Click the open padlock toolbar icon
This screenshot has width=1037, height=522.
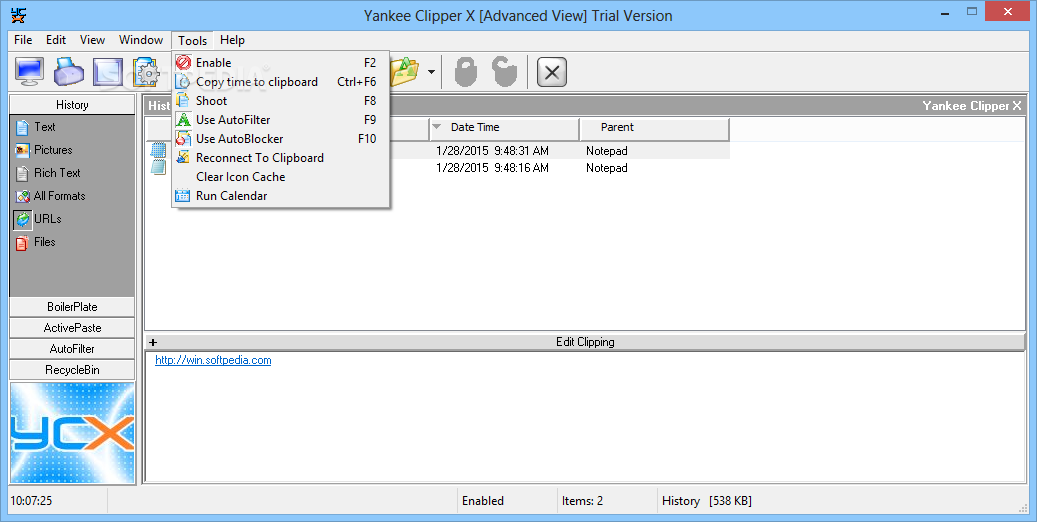point(505,71)
